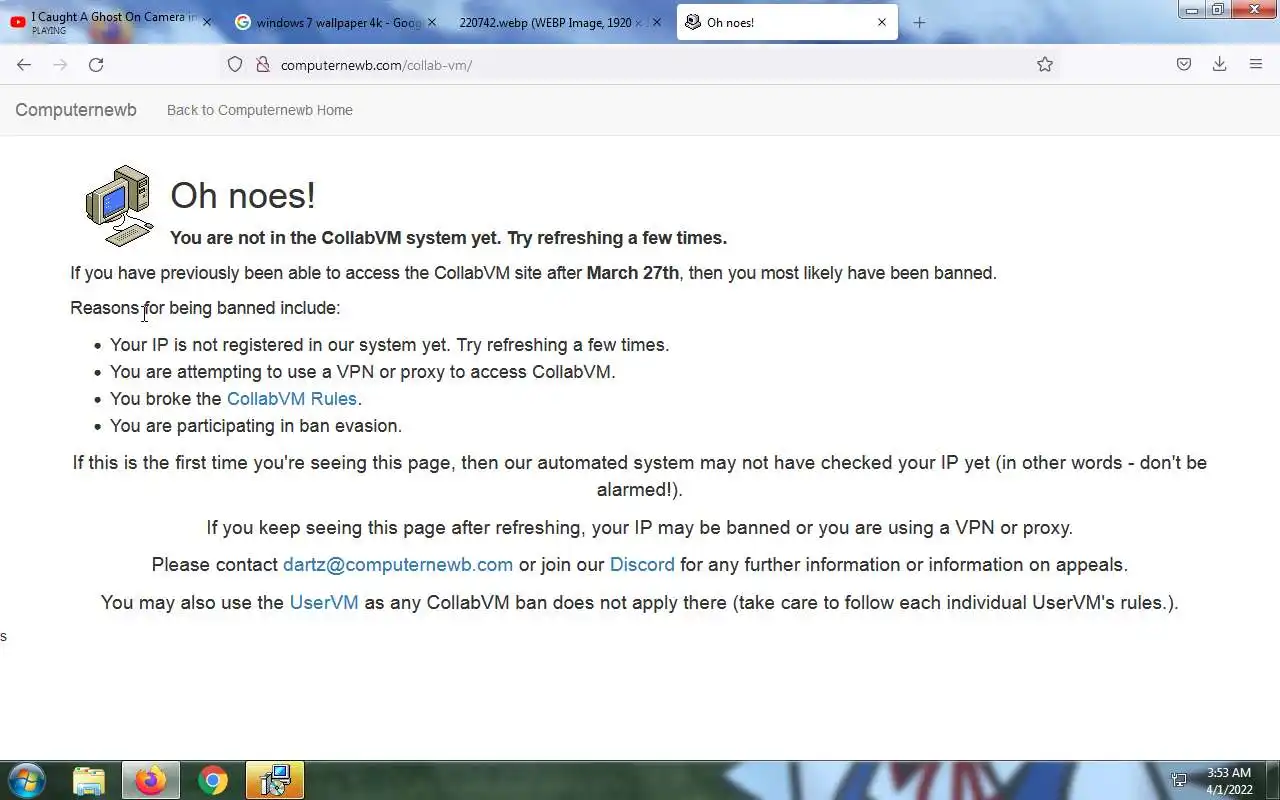
Task: Close the windows 7 wallpaper Google tab
Action: (432, 22)
